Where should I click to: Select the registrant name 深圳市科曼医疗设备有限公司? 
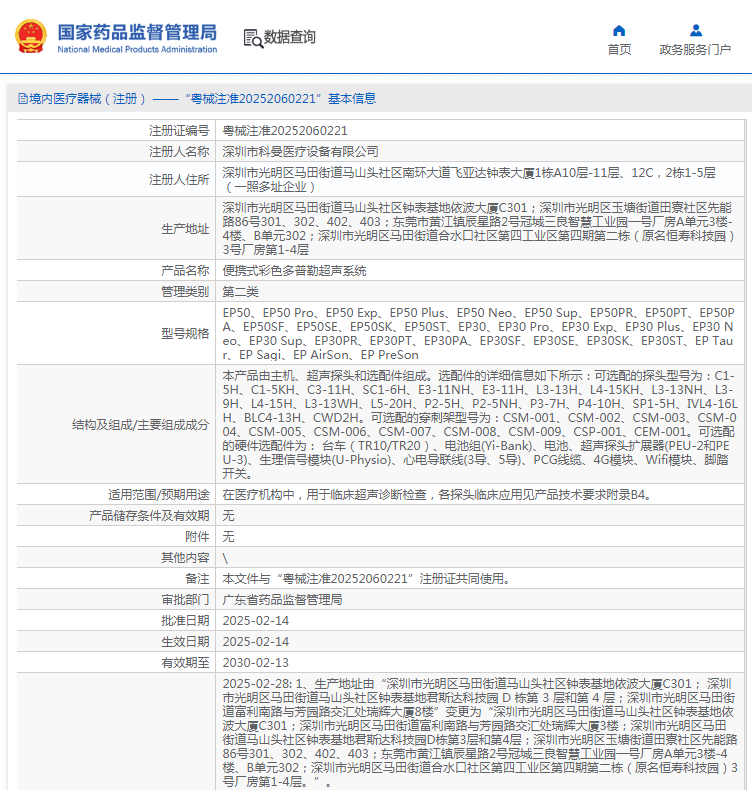[x=300, y=151]
